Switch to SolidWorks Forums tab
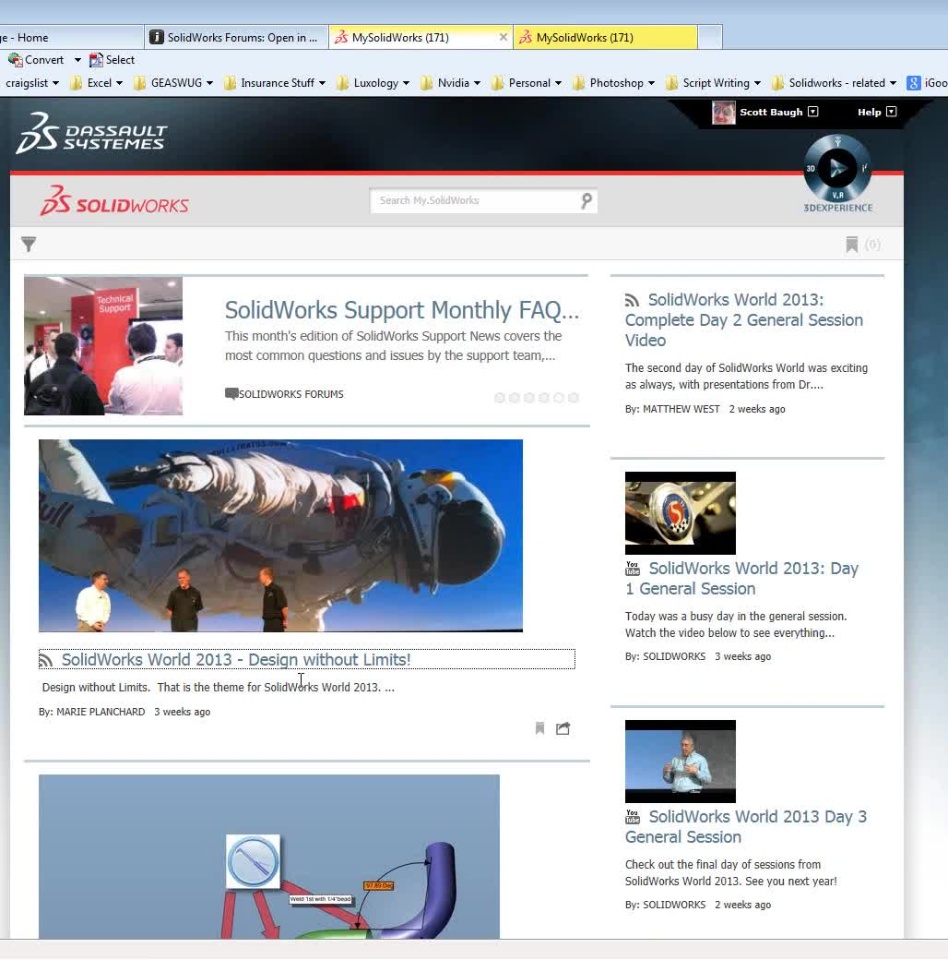948x960 pixels. 236,37
